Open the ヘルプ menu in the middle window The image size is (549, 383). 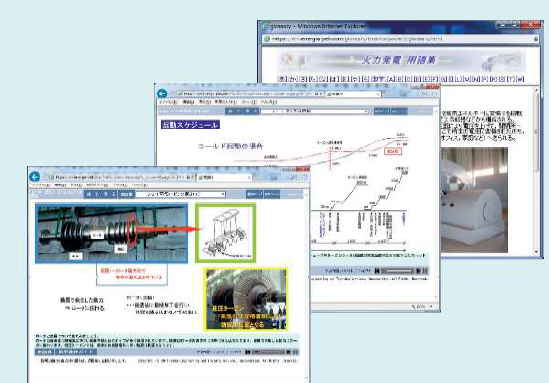coord(269,102)
